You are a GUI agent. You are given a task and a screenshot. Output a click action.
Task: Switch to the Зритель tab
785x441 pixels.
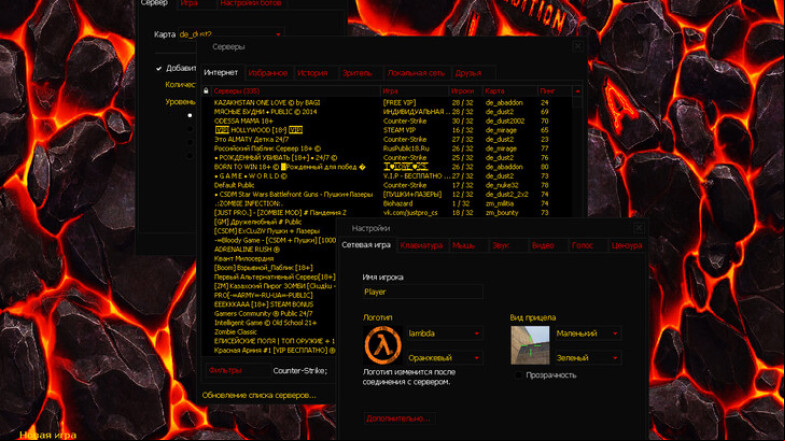(x=357, y=73)
